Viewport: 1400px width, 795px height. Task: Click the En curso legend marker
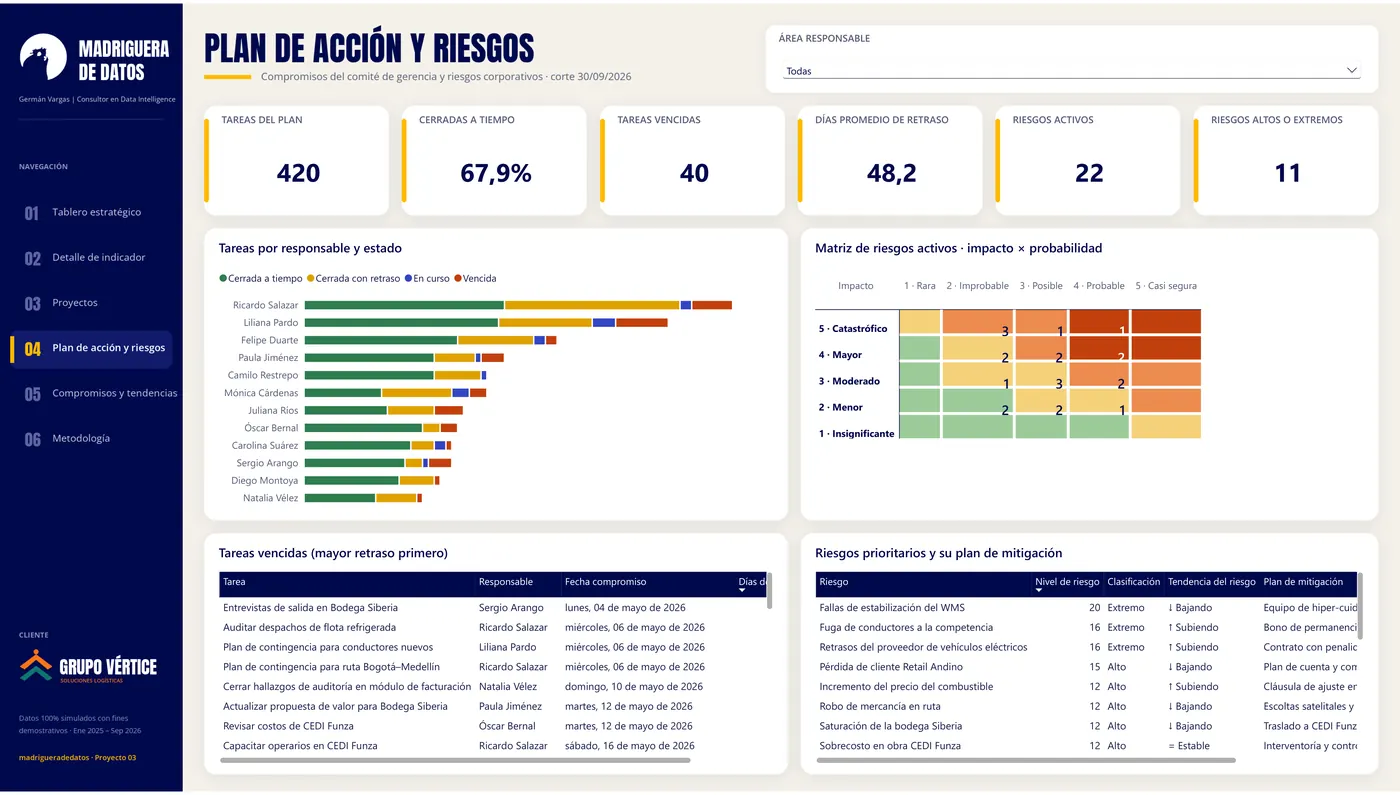408,279
